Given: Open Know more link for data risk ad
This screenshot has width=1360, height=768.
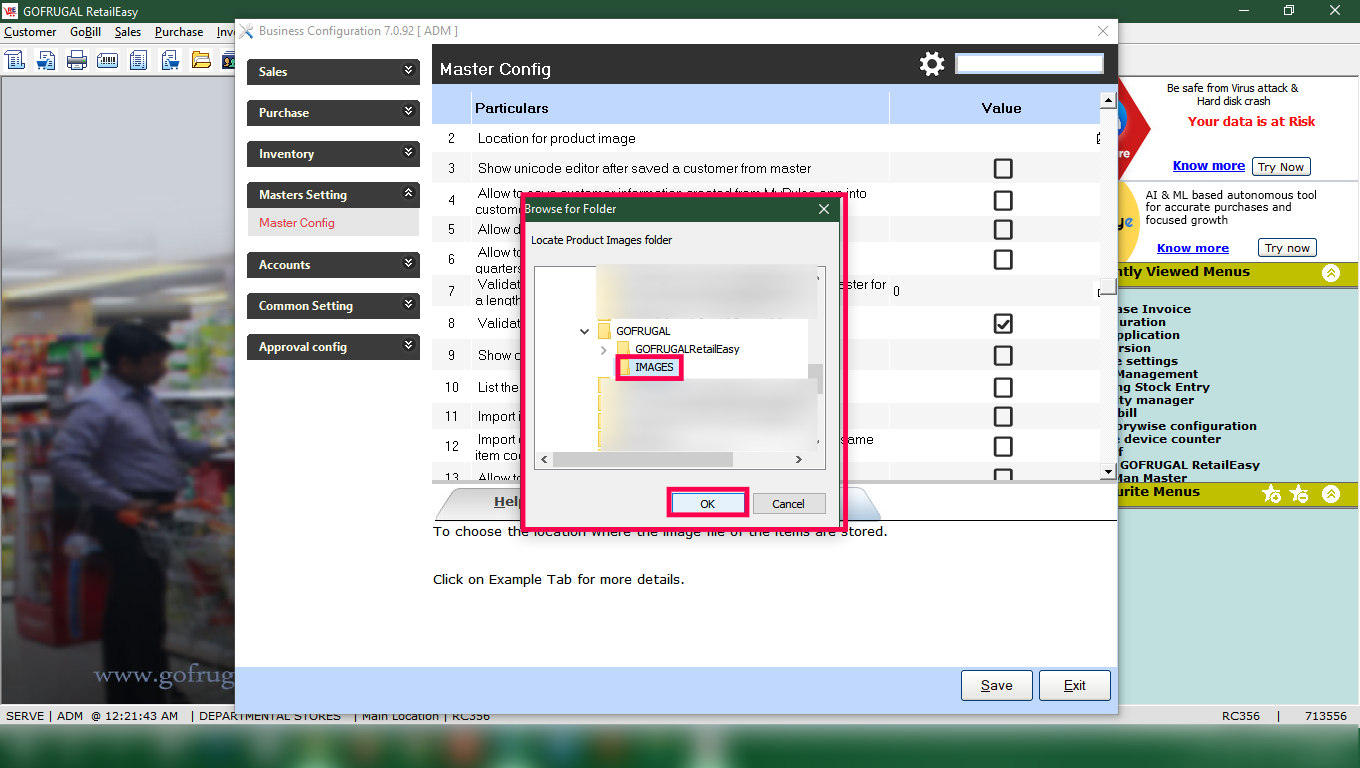Looking at the screenshot, I should (x=1209, y=166).
